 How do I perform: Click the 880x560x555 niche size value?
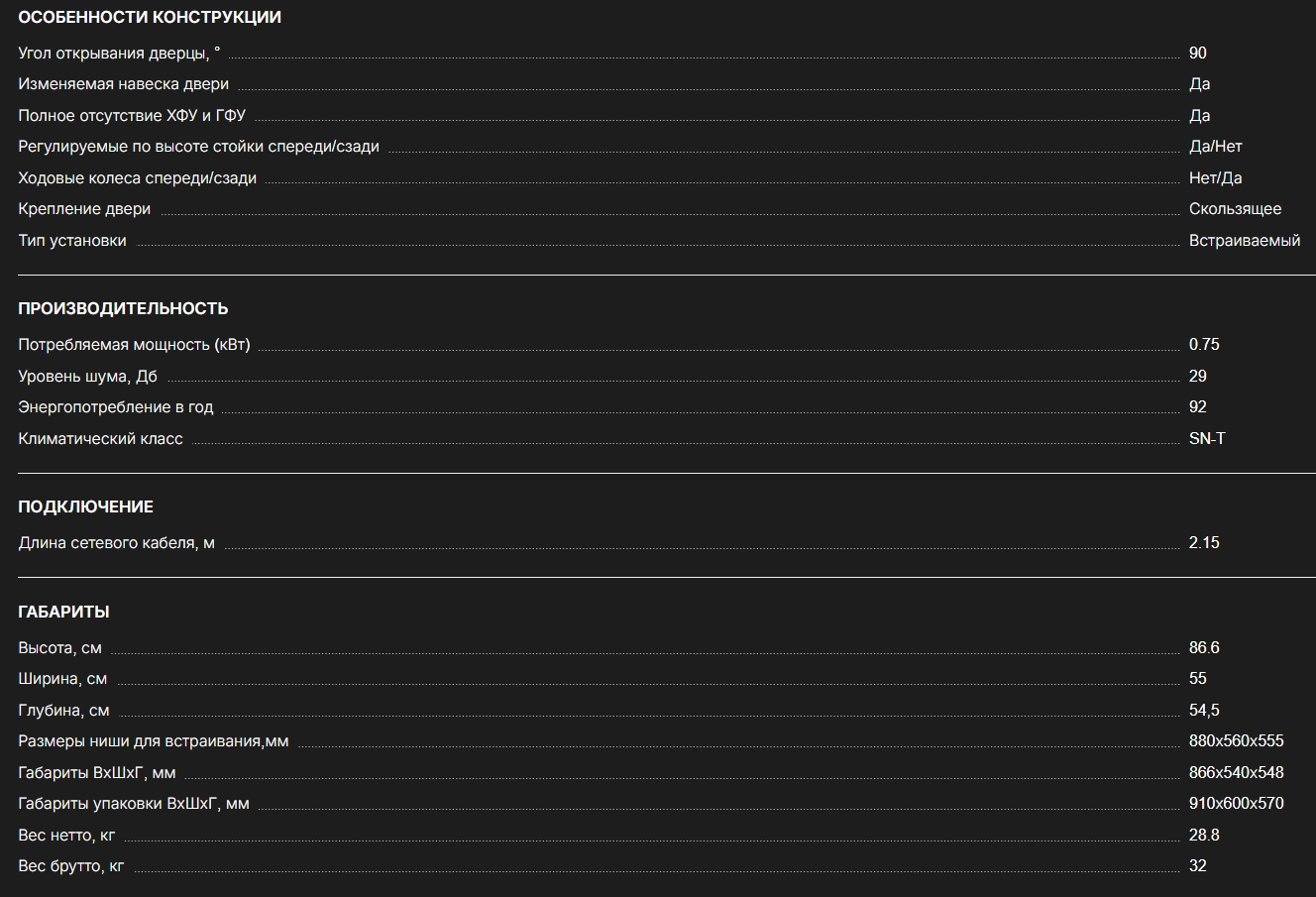[1236, 741]
